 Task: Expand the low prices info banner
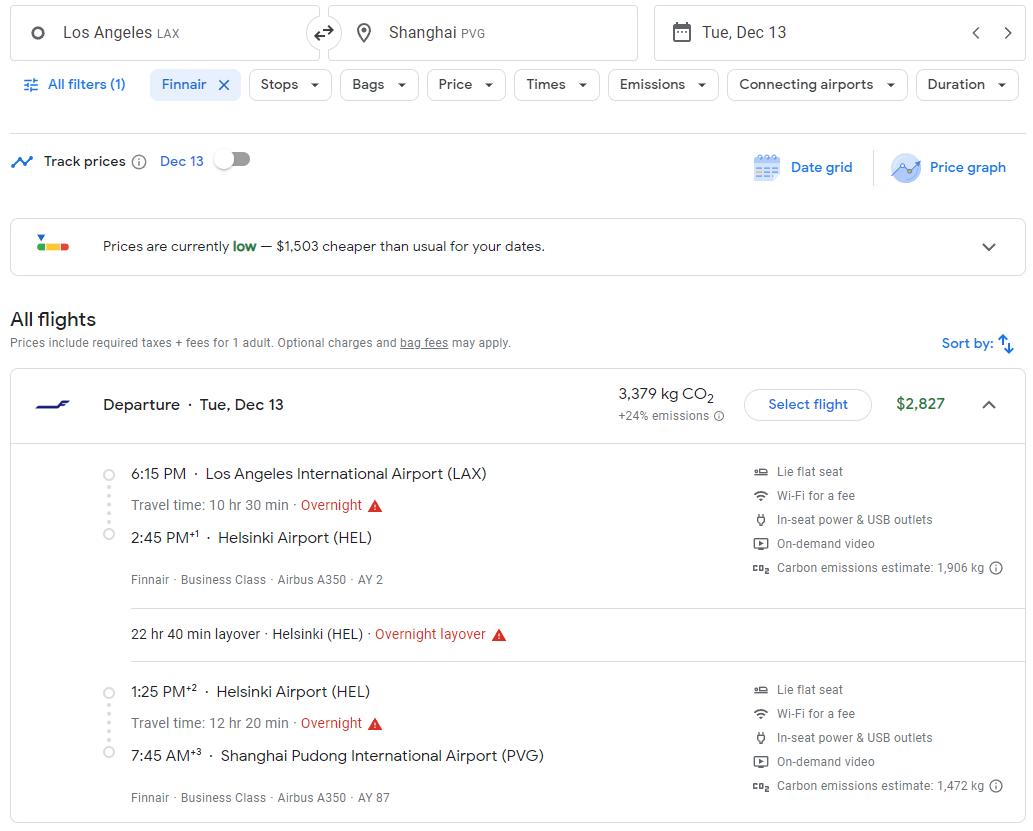coord(988,247)
